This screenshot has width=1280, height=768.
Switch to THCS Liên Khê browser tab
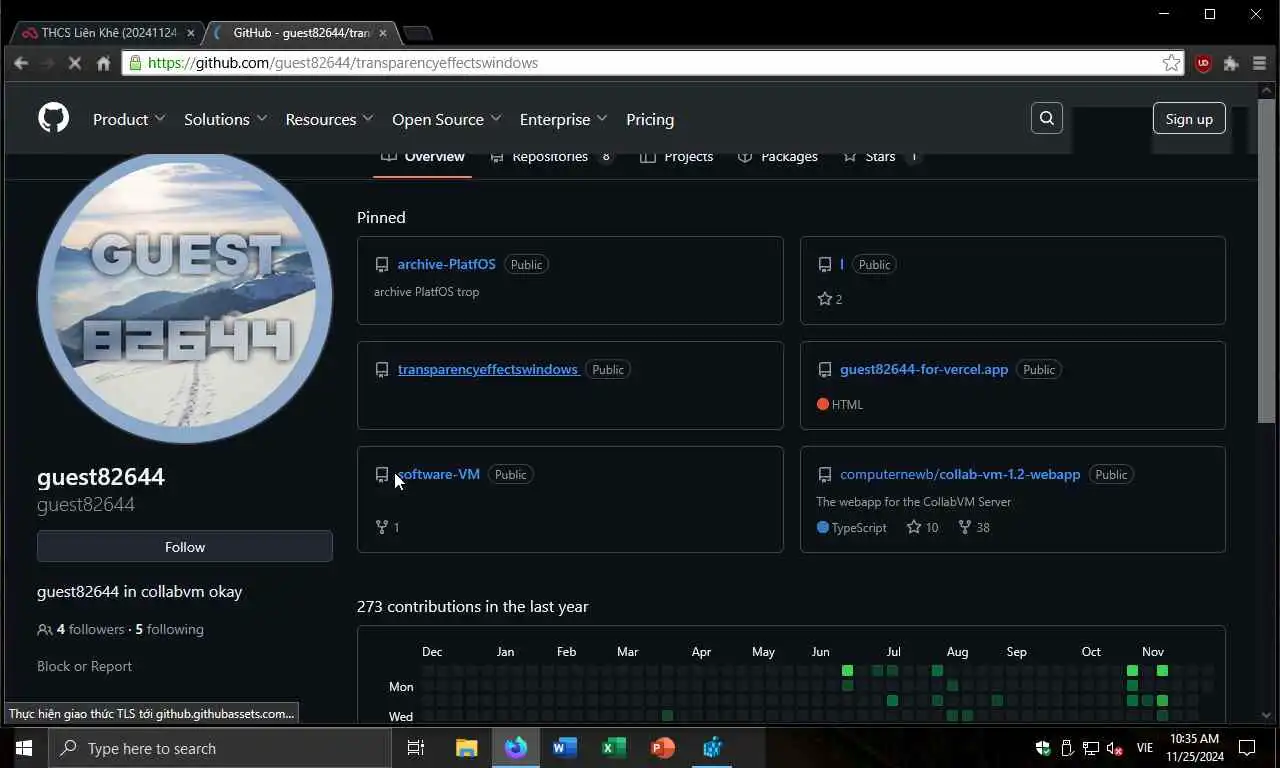coord(107,33)
